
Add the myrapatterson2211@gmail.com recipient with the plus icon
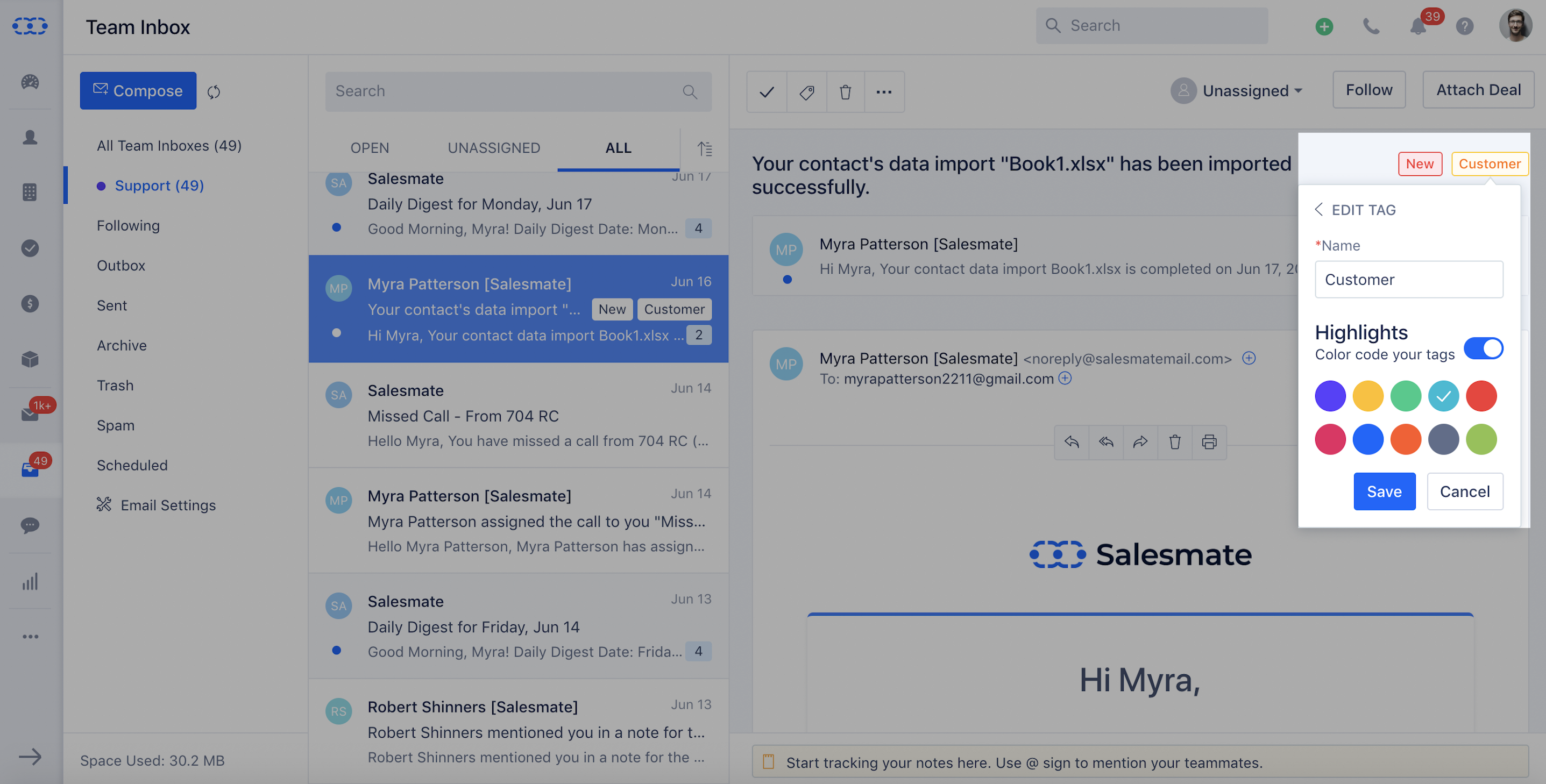point(1065,378)
